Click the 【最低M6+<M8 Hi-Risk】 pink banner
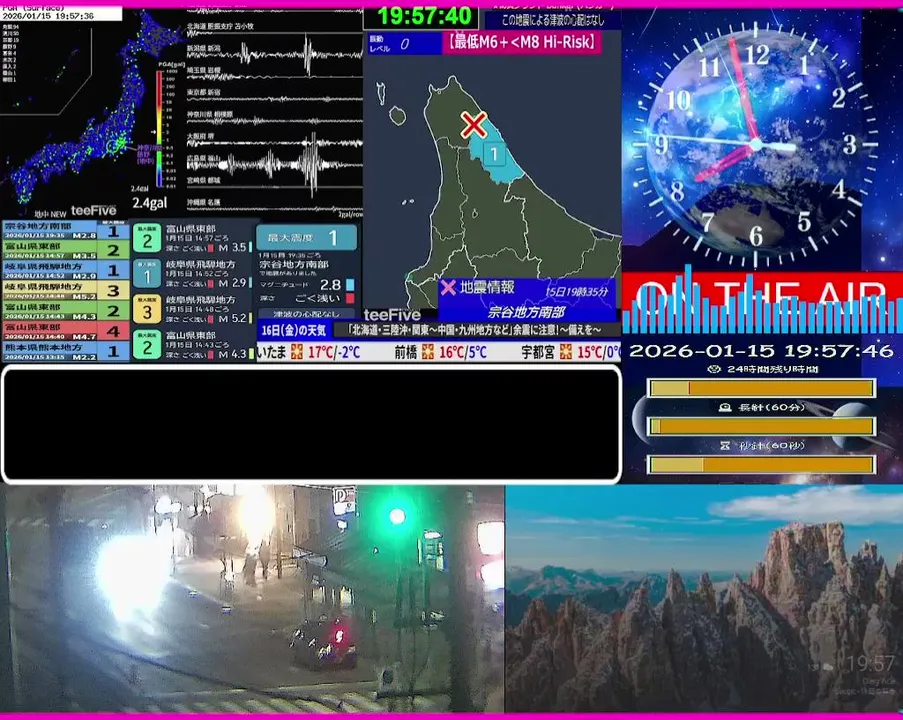 pyautogui.click(x=522, y=43)
